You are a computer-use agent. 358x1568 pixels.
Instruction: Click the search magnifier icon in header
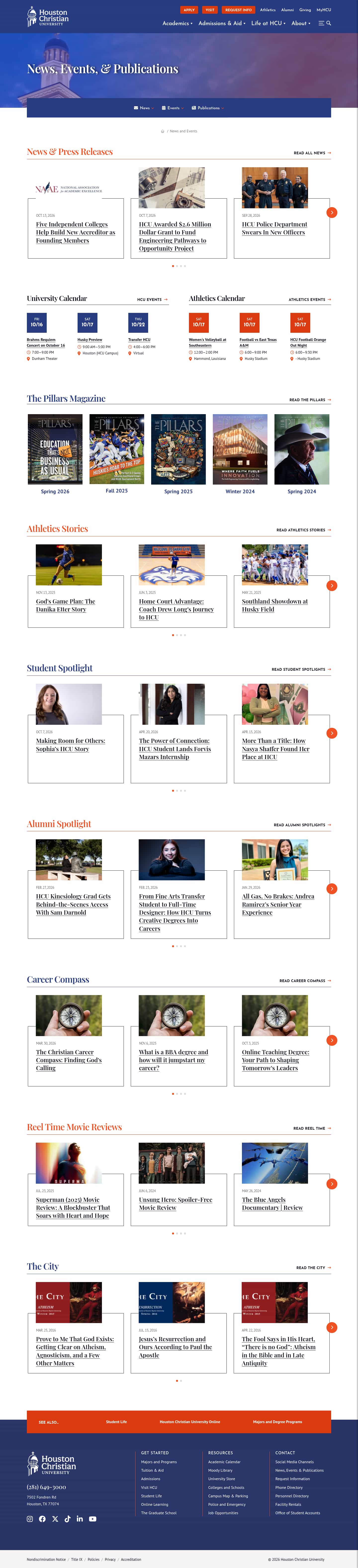[x=329, y=23]
